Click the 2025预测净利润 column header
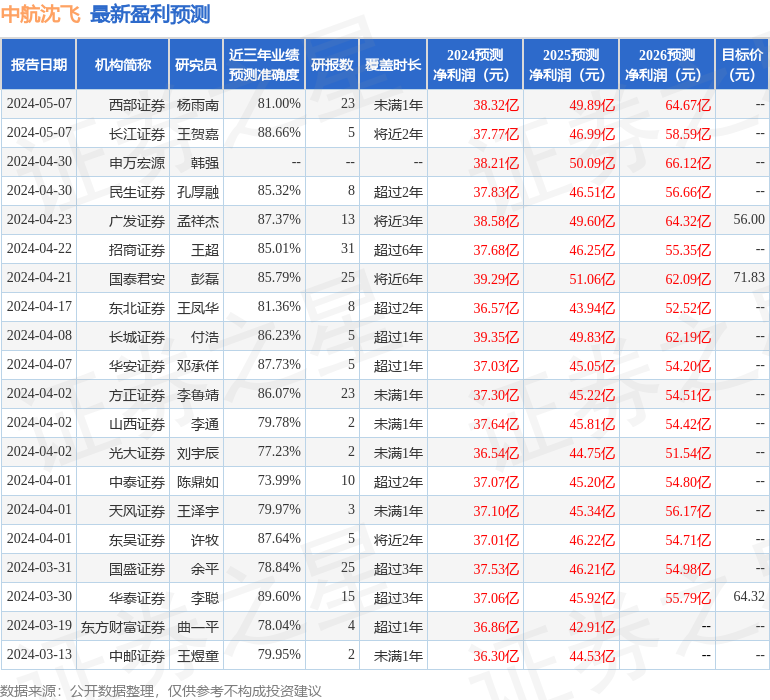The height and width of the screenshot is (700, 770). pos(571,65)
